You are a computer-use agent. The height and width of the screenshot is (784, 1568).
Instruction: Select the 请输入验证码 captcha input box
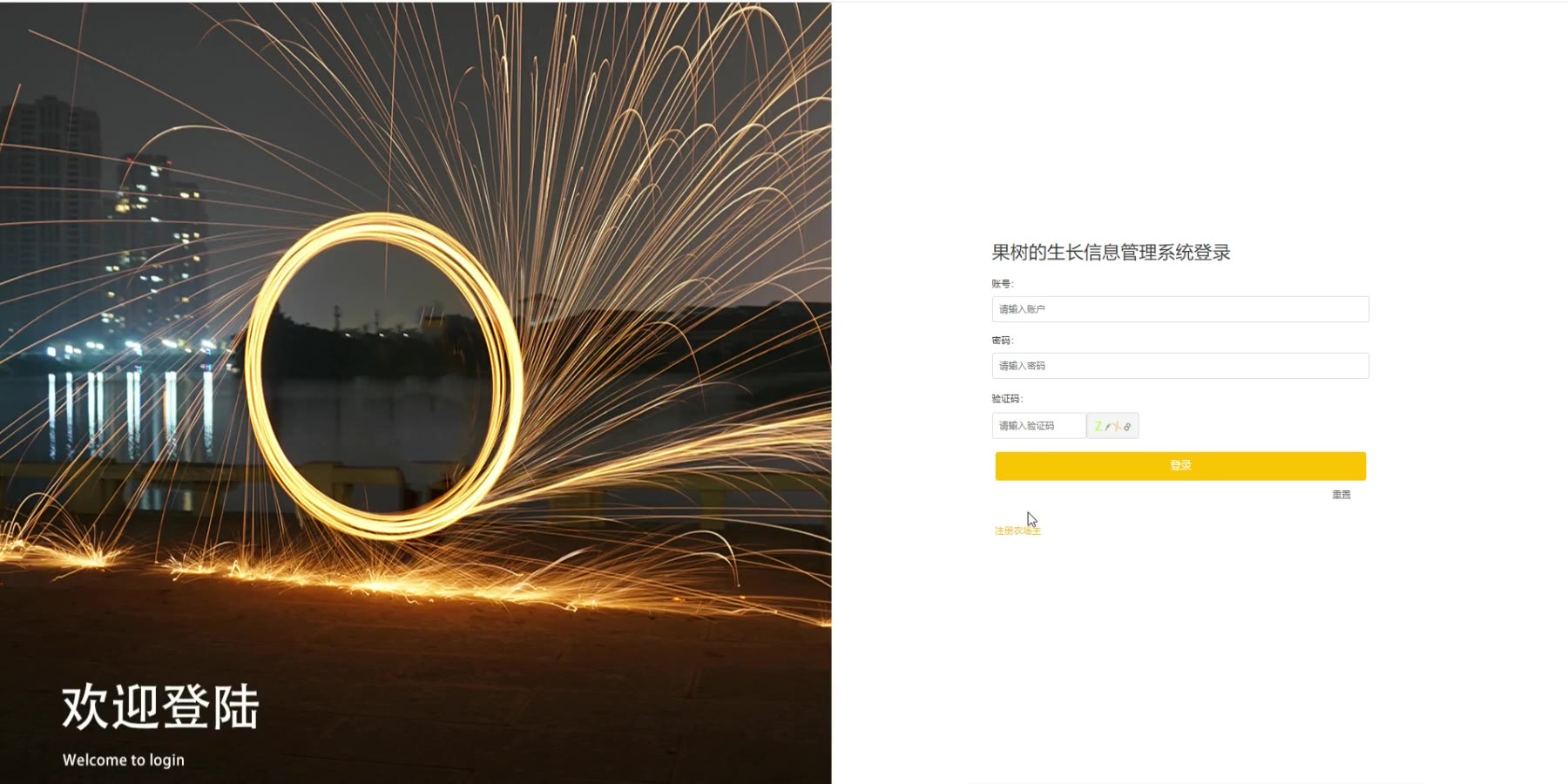click(x=1038, y=426)
